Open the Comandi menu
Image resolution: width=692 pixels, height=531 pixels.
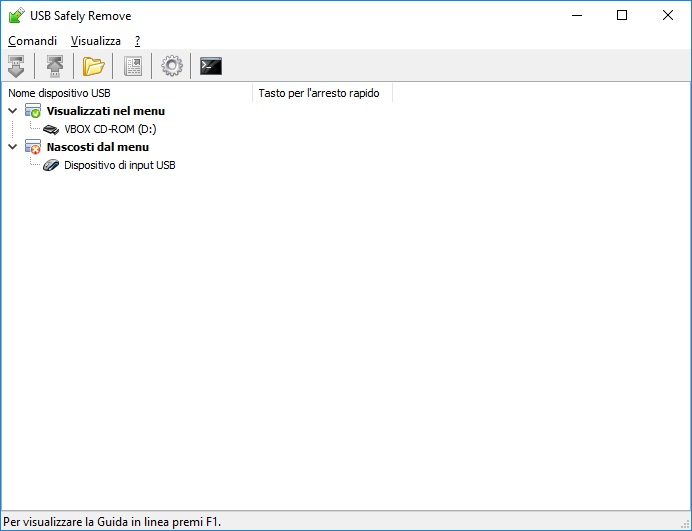pos(33,41)
